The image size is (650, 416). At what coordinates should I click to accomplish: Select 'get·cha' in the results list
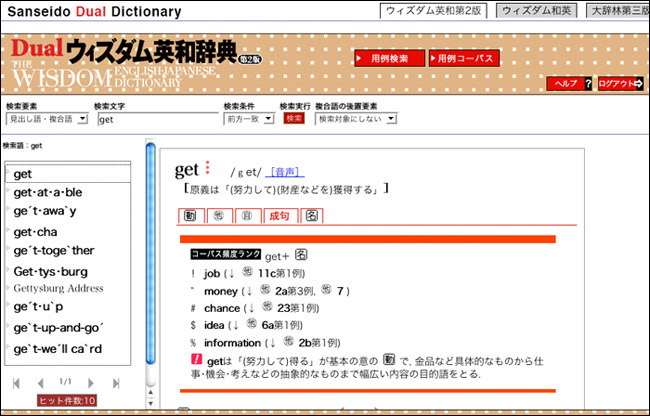pyautogui.click(x=35, y=232)
